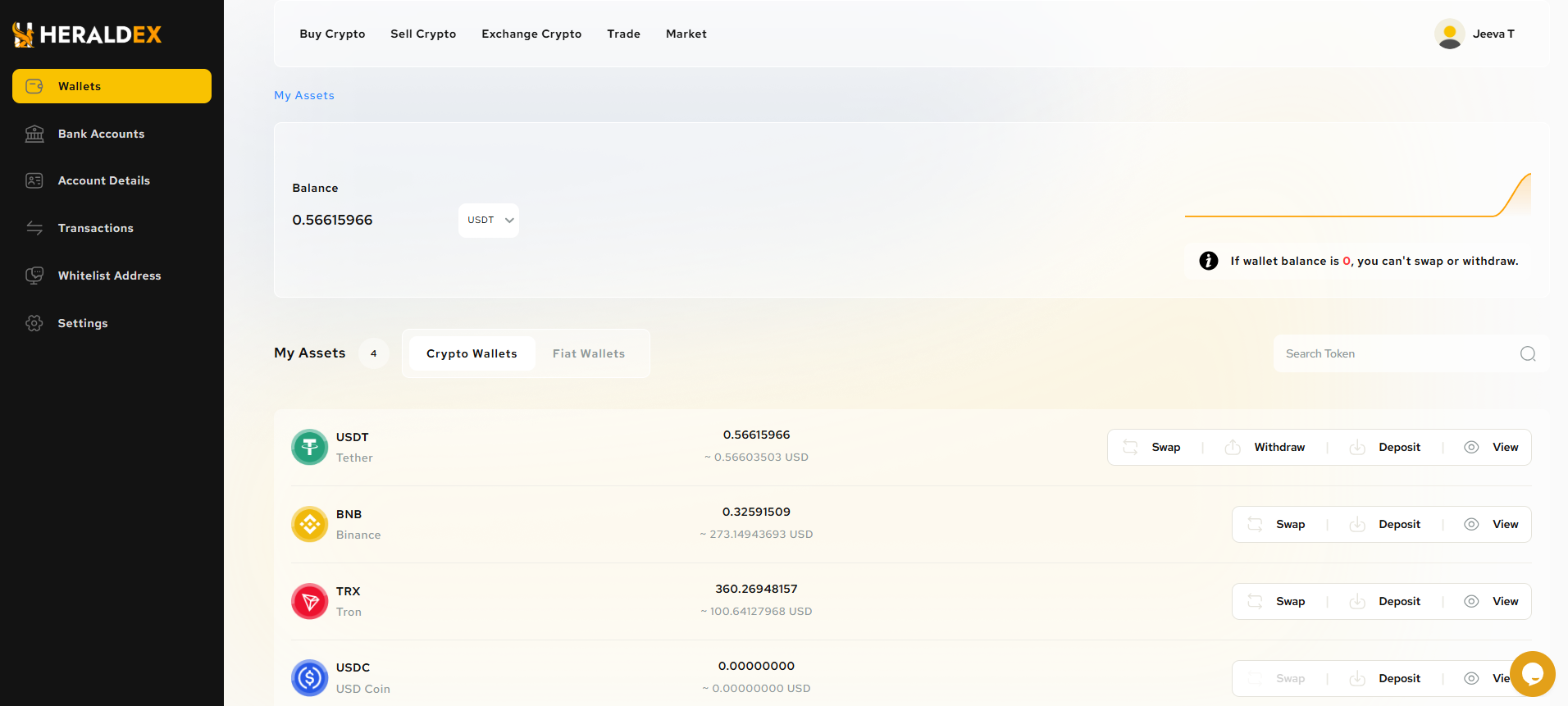Expand the USDT balance currency dropdown

pyautogui.click(x=489, y=220)
